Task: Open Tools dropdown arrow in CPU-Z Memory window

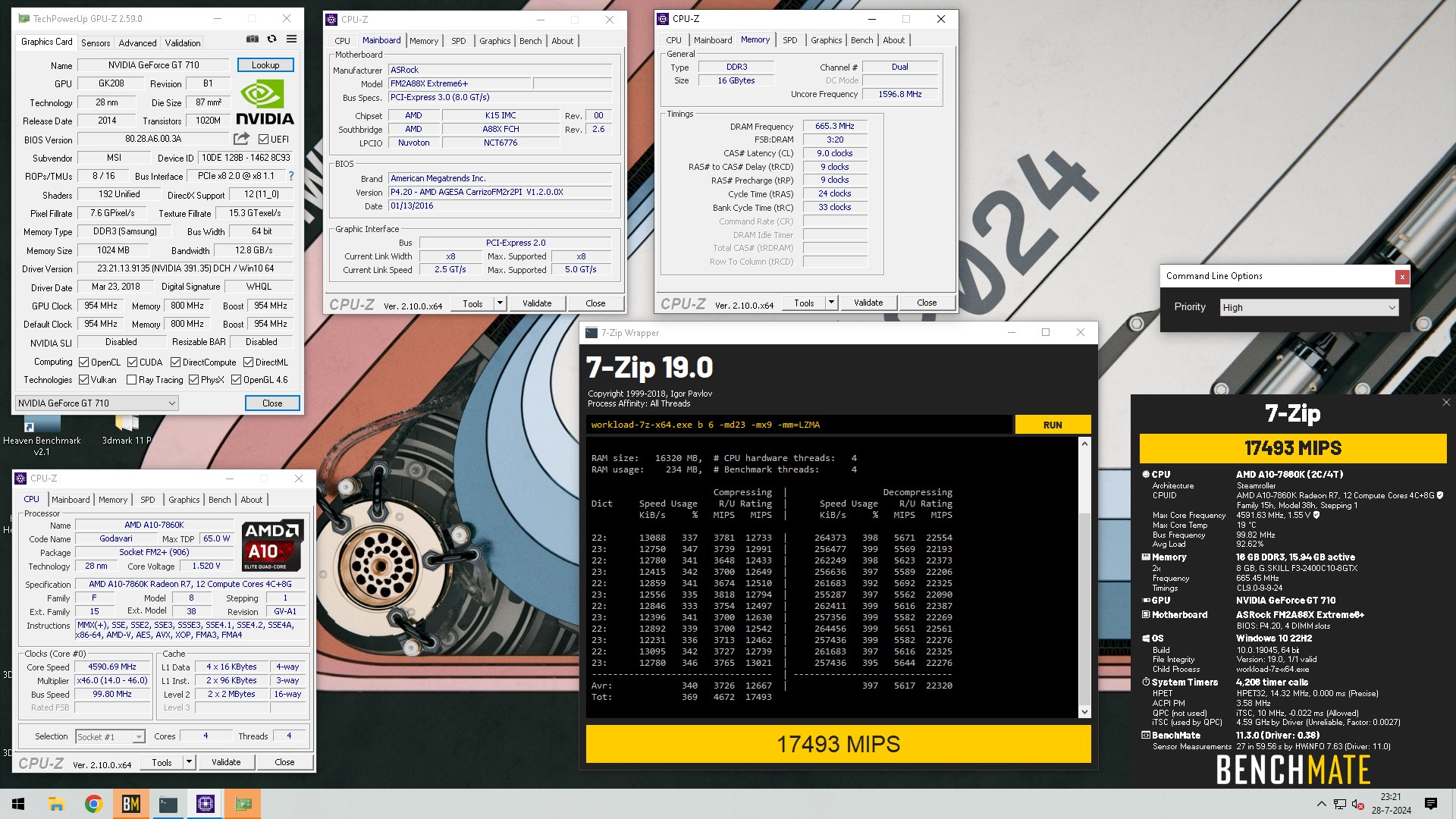Action: (x=831, y=303)
